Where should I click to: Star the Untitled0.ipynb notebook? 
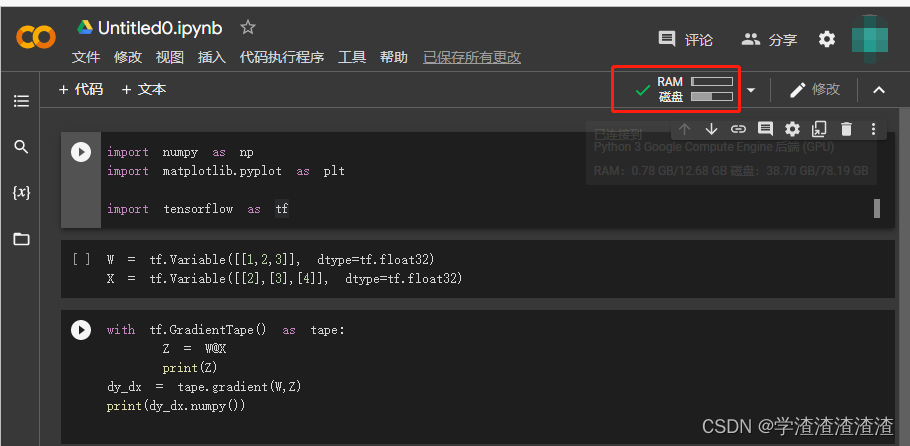[248, 28]
